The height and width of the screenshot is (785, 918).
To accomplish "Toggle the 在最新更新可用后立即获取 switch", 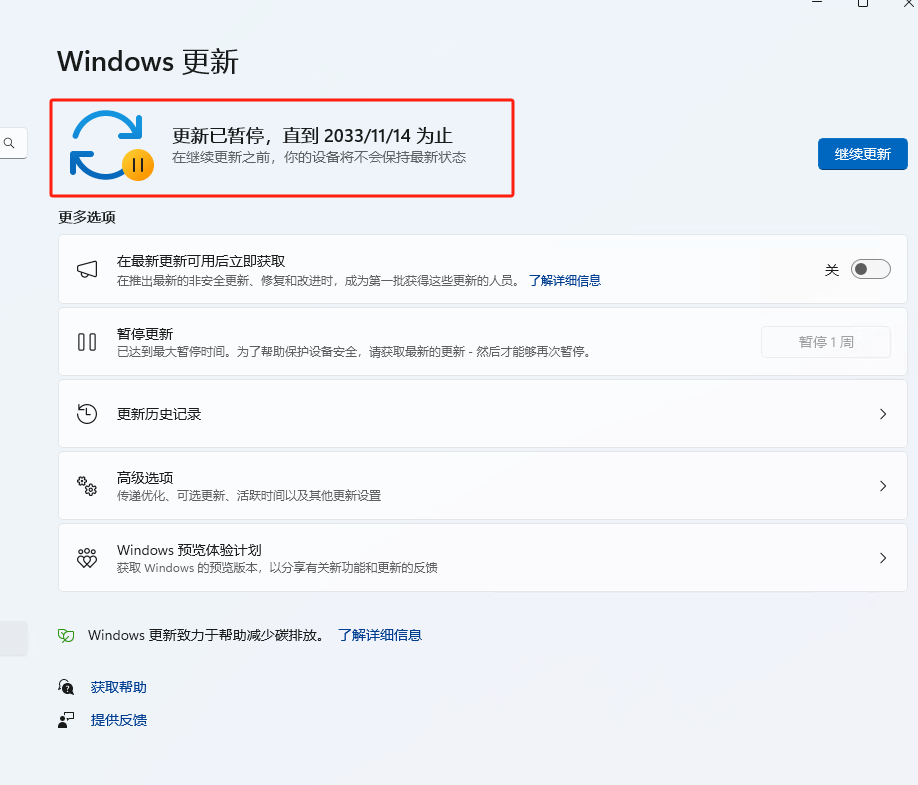I will 871,269.
